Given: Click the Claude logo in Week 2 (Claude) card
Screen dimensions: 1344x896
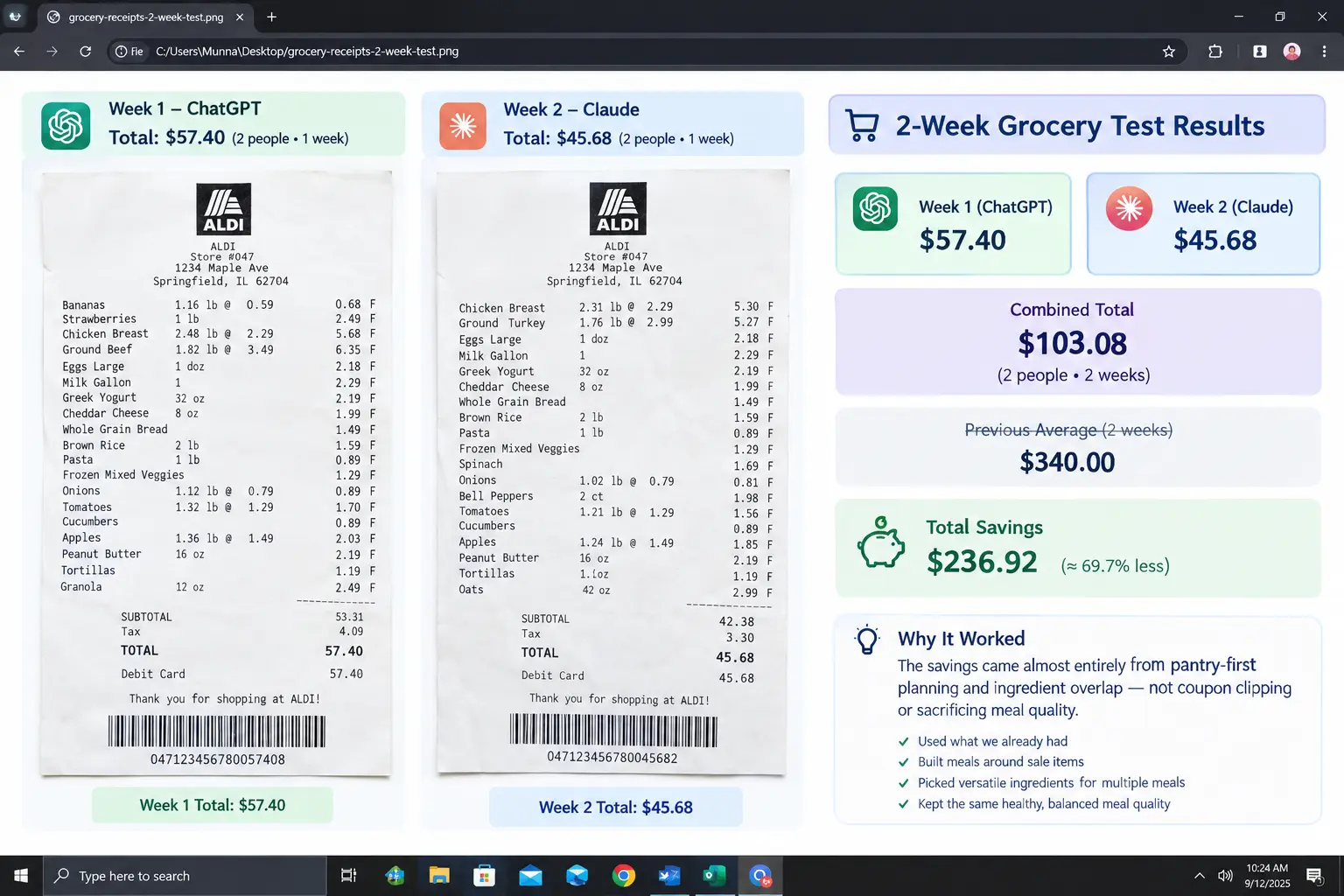Looking at the screenshot, I should click(1129, 208).
